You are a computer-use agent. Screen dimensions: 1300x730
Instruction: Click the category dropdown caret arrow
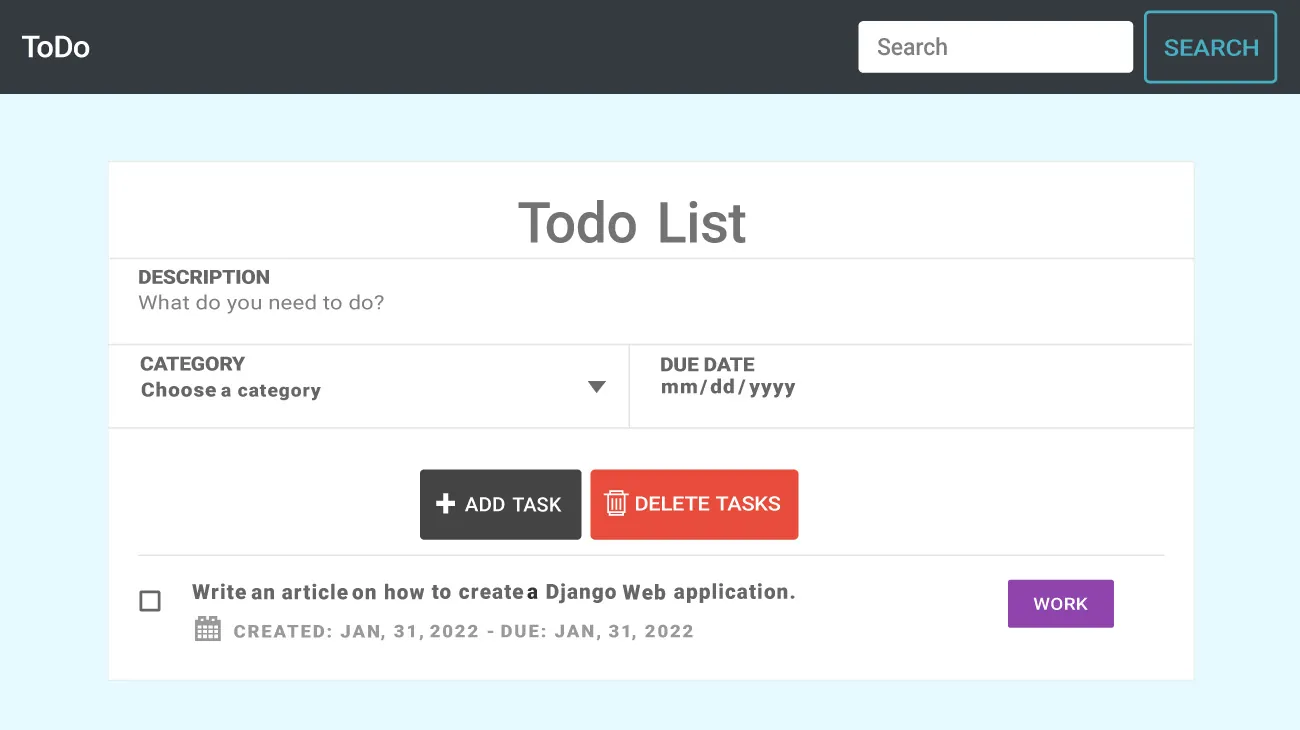click(x=597, y=387)
